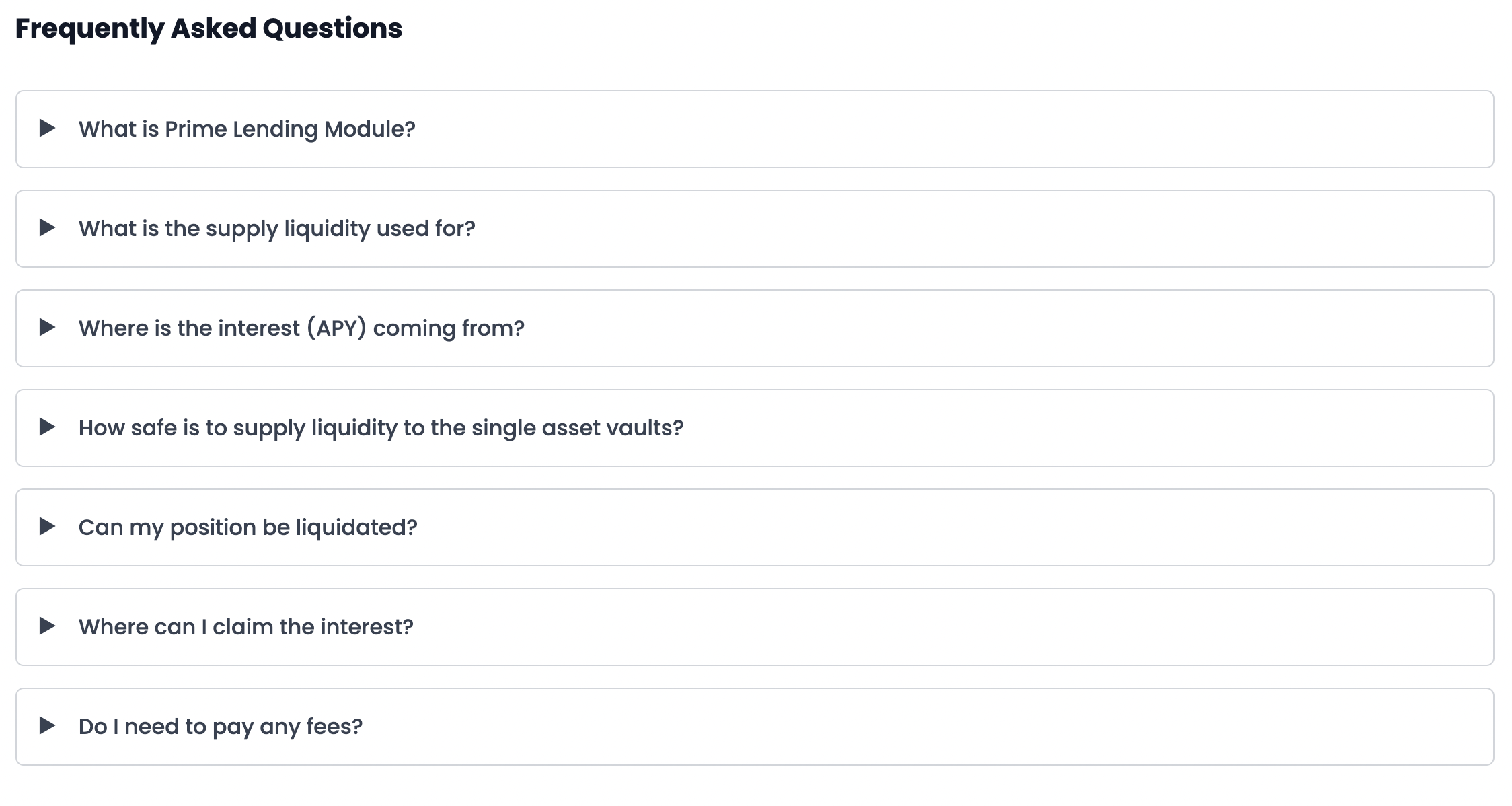Expand arrow icon beside pay any fees
Viewport: 1512px width, 806px height.
click(x=47, y=725)
